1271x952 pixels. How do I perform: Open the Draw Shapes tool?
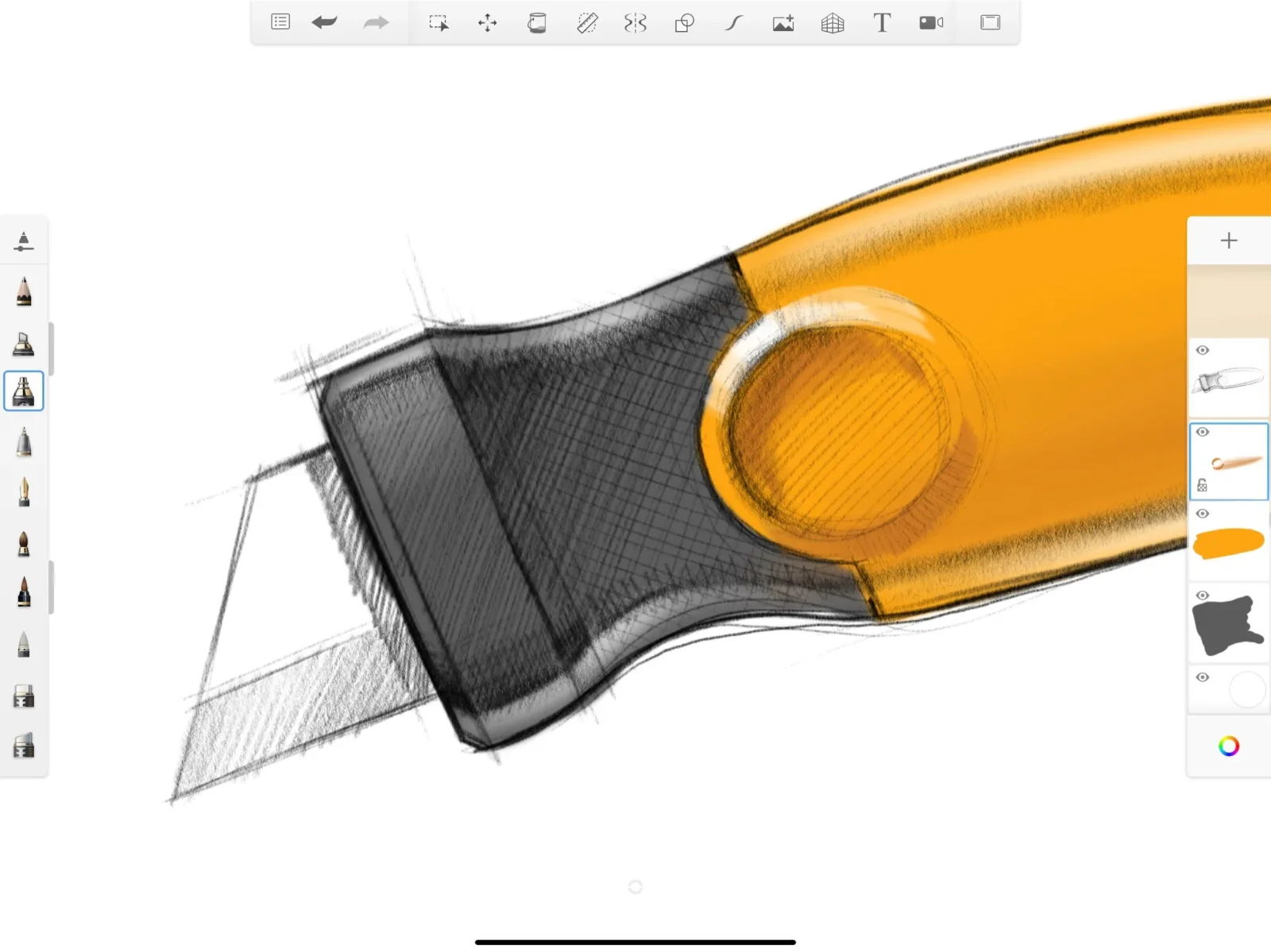[685, 23]
